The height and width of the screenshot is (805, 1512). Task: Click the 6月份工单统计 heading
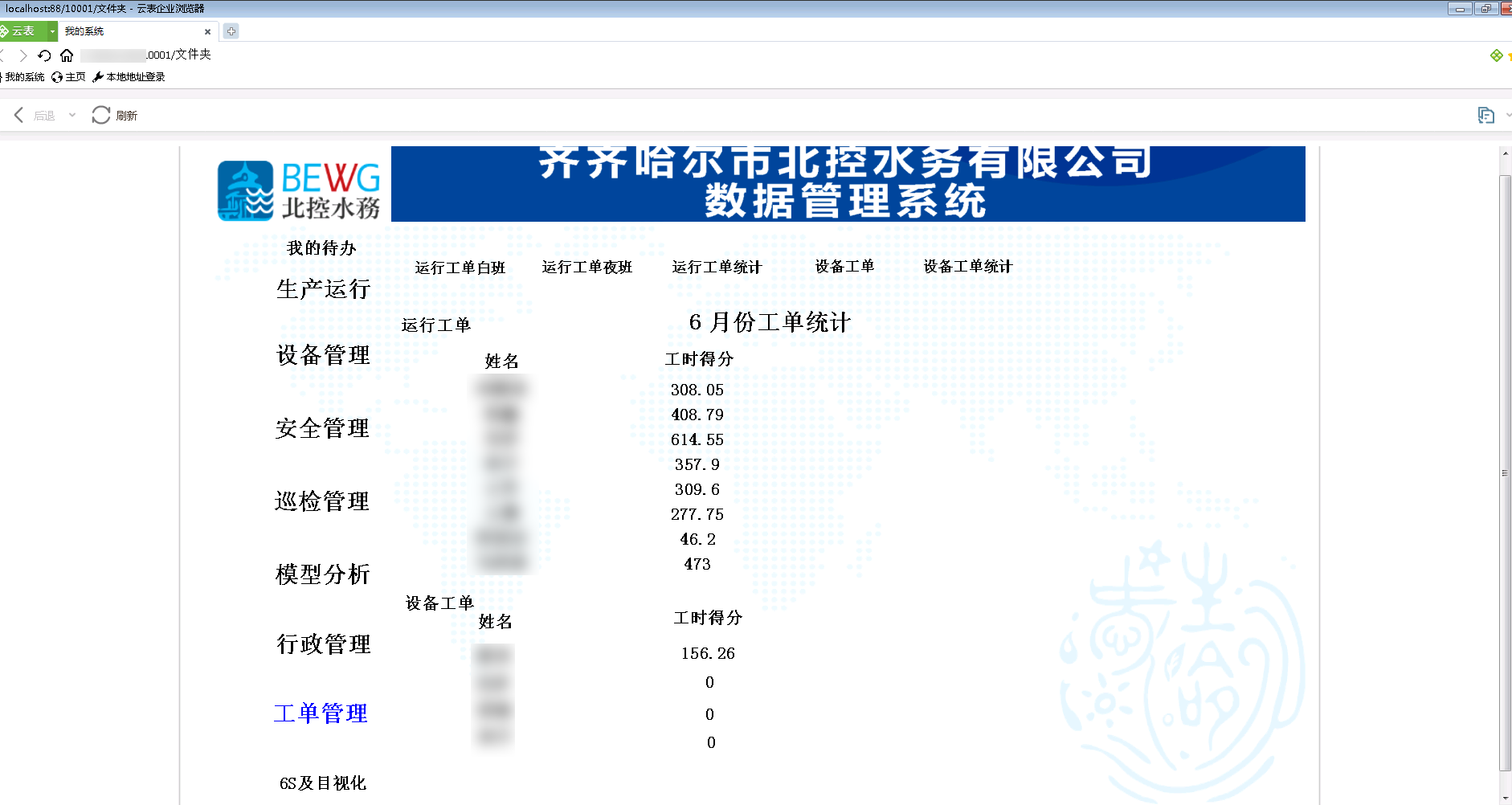770,322
